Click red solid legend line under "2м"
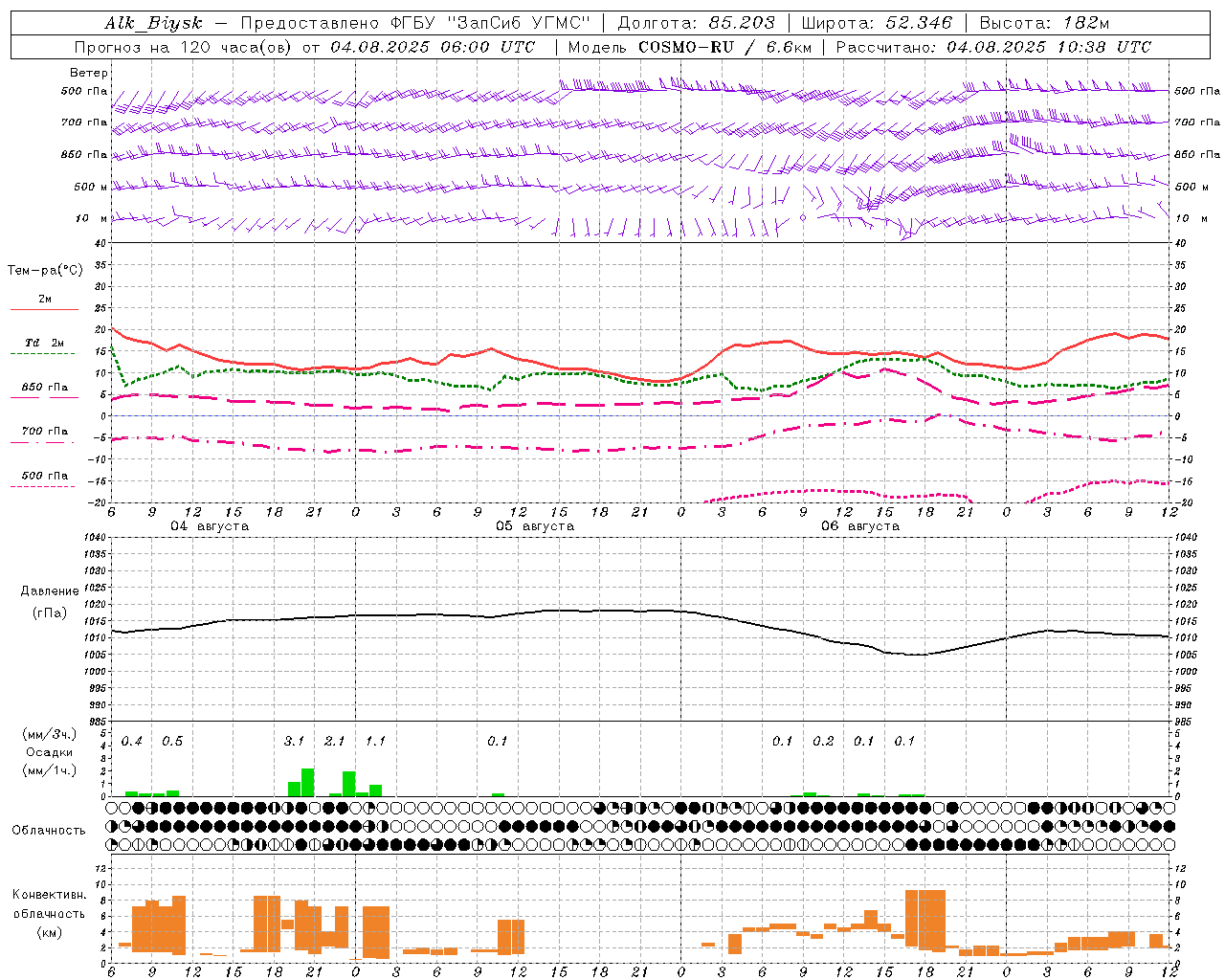1225x980 pixels. pos(44,309)
